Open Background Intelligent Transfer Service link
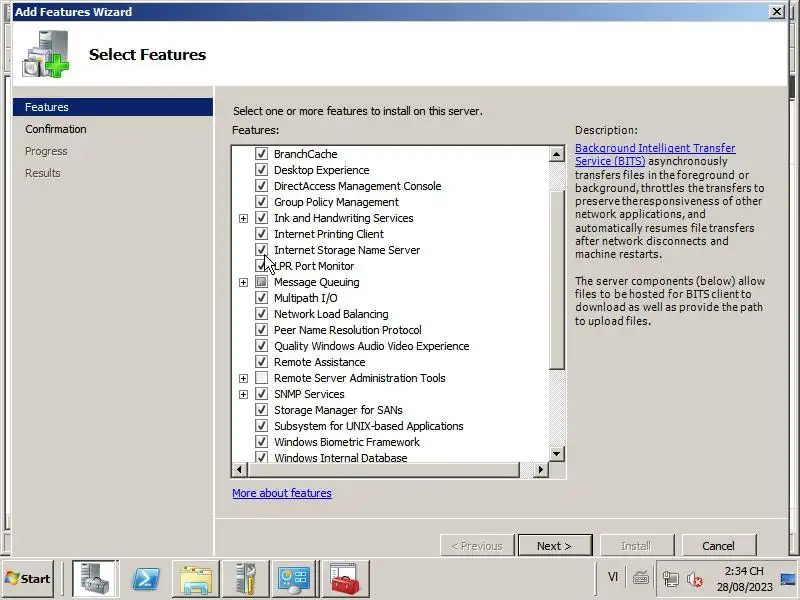This screenshot has width=800, height=600. click(655, 154)
